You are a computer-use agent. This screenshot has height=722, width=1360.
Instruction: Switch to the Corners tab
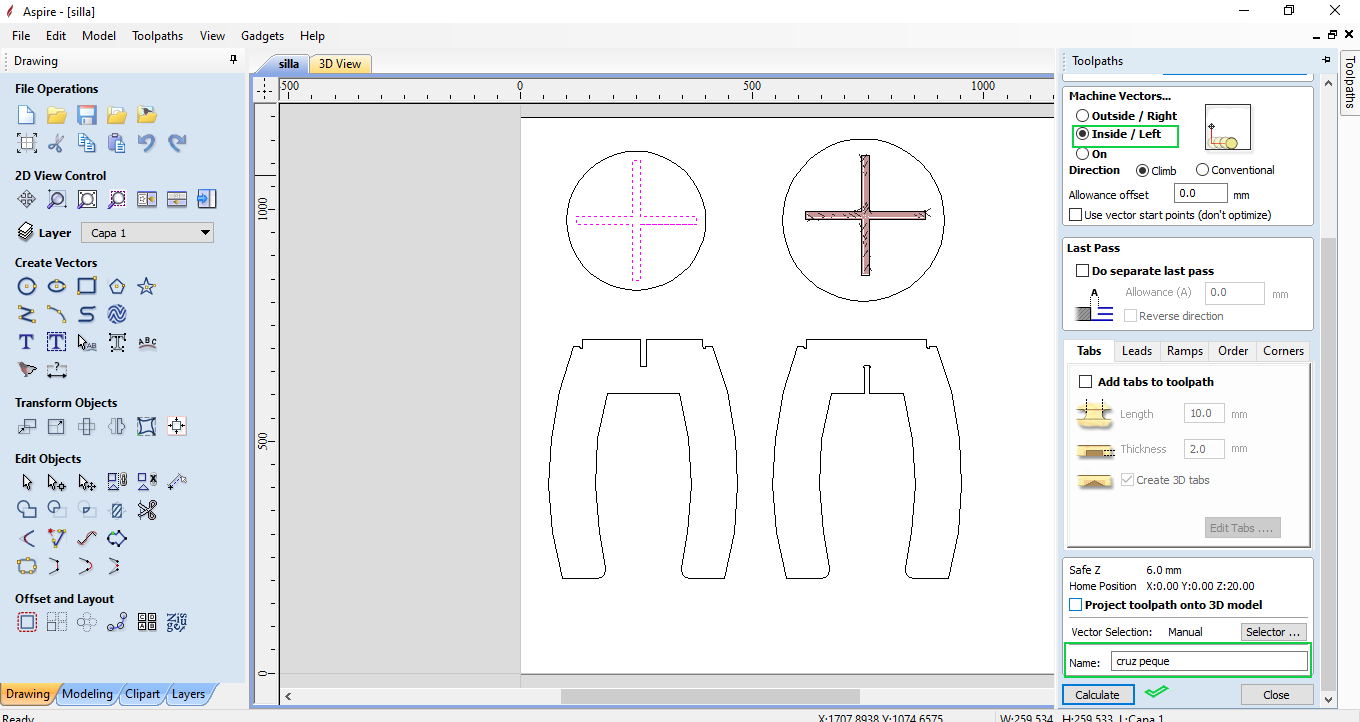pyautogui.click(x=1283, y=351)
